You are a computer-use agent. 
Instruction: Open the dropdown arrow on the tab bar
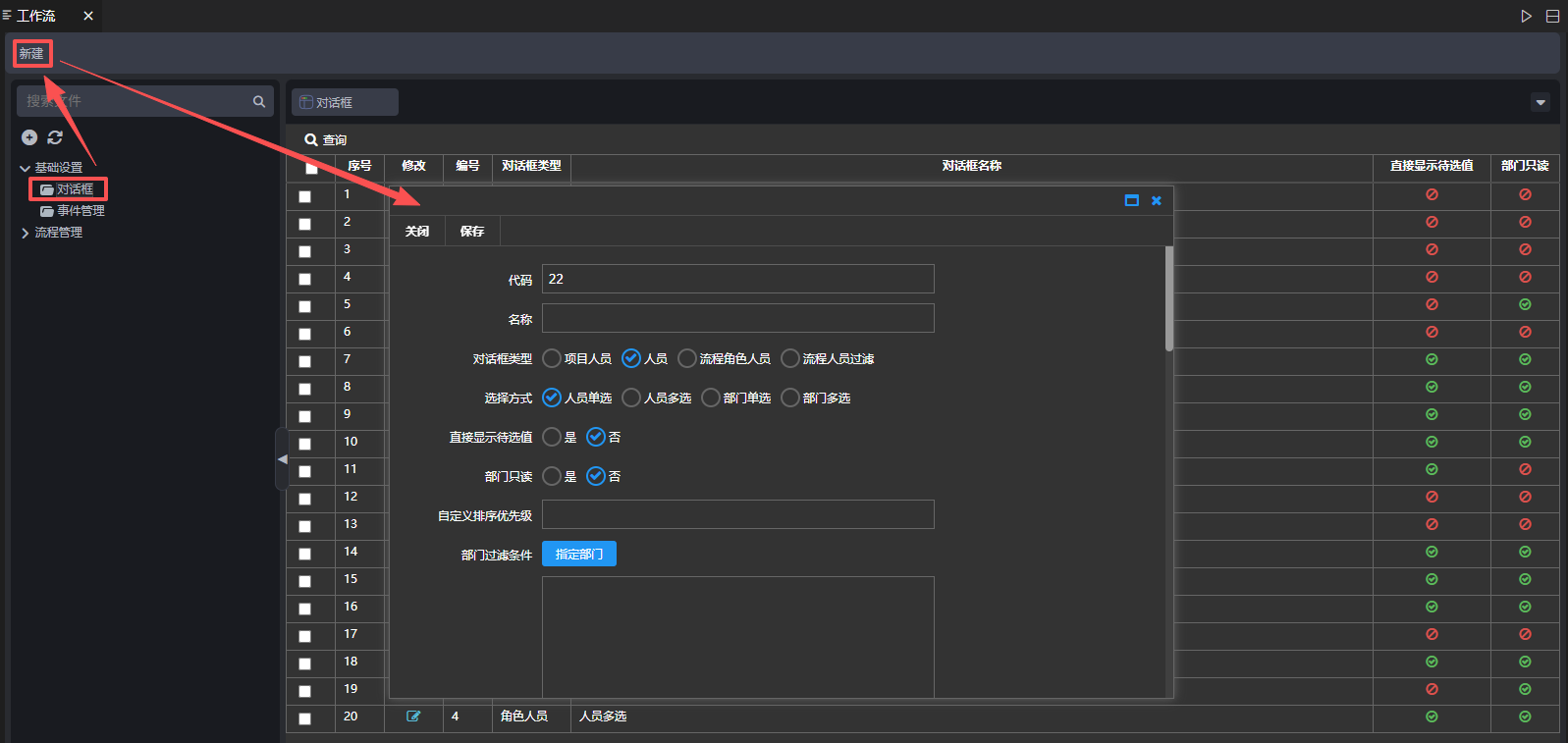(1540, 102)
